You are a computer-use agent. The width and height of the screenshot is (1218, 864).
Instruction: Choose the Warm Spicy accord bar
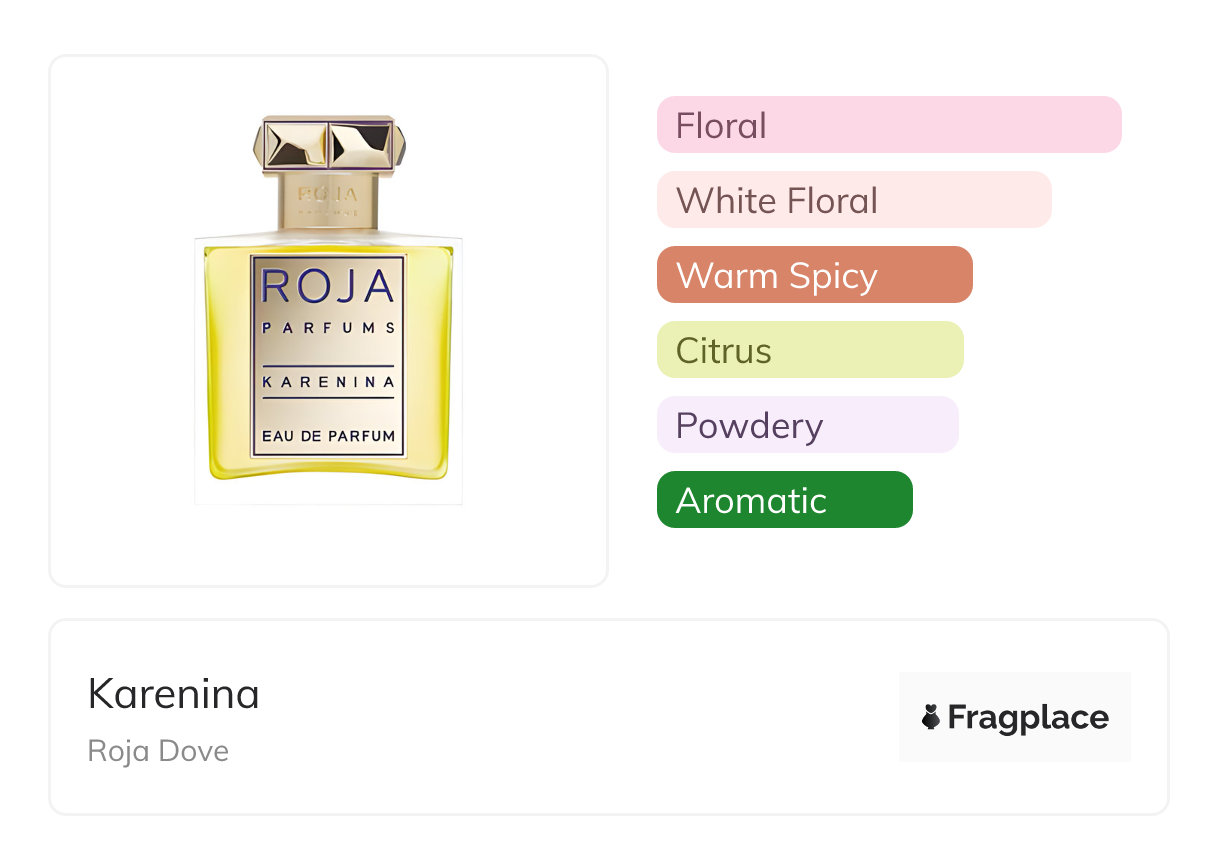814,275
